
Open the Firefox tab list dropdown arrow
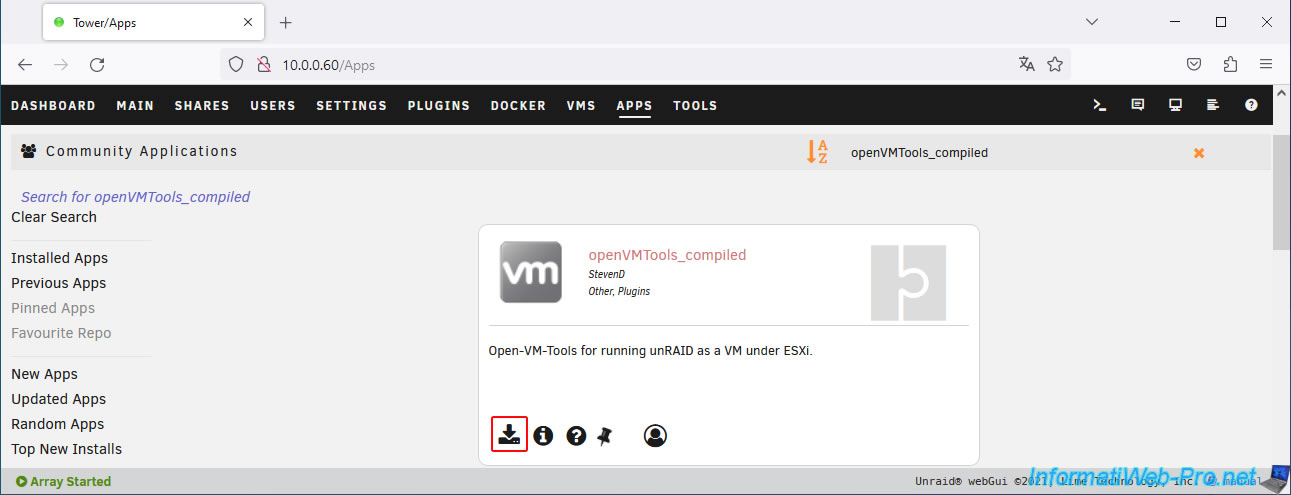click(x=1092, y=21)
